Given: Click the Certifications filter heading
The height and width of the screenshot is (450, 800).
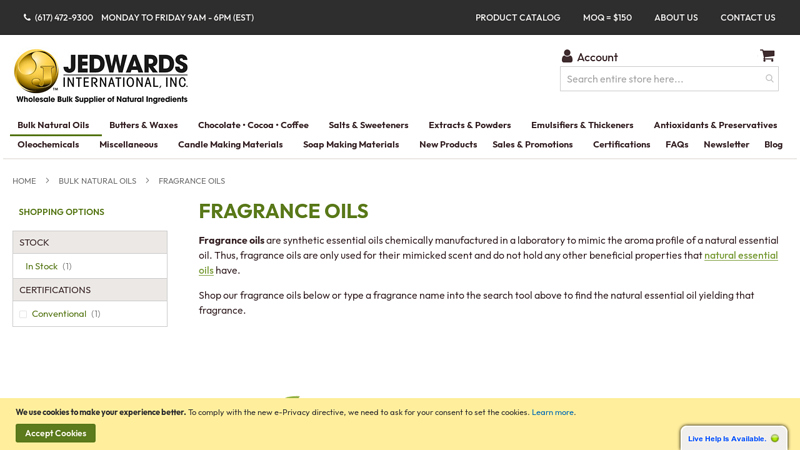Looking at the screenshot, I should pyautogui.click(x=90, y=290).
